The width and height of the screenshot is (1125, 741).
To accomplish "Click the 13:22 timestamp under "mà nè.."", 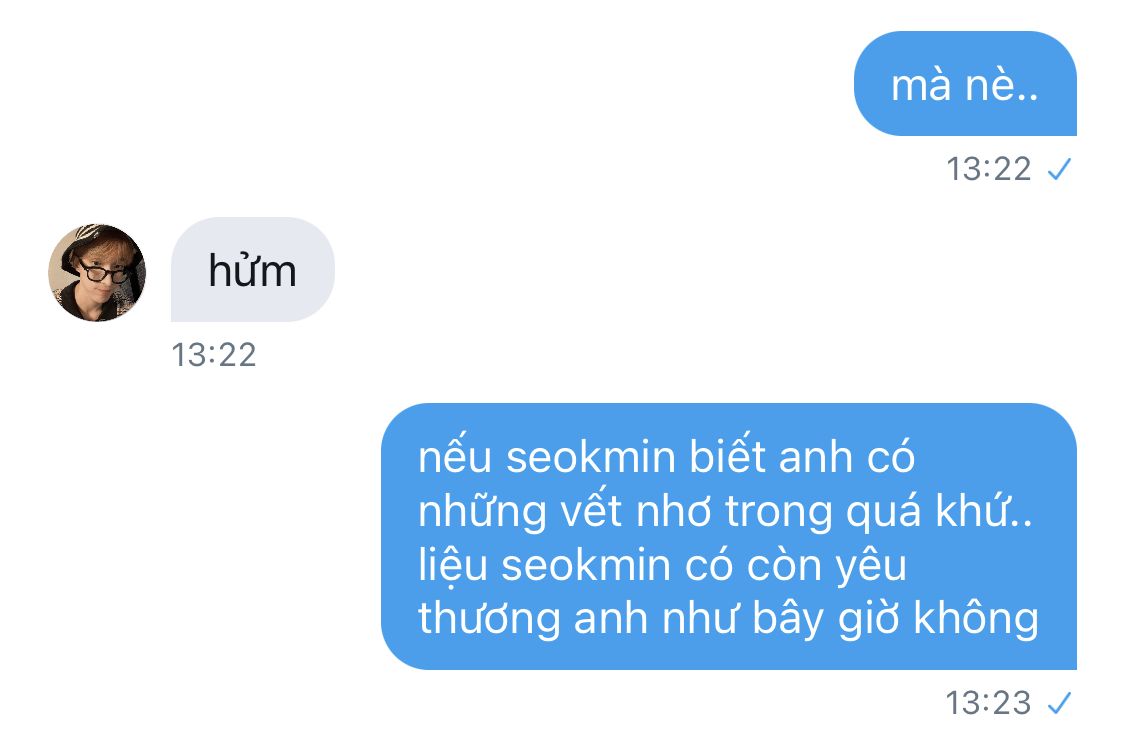I will pos(988,169).
